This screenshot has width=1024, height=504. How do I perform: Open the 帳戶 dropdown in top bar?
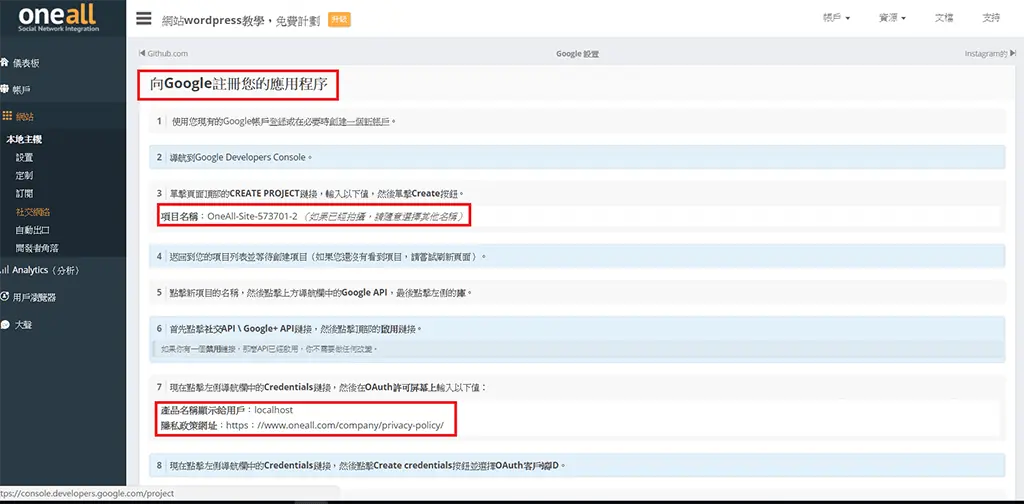(837, 18)
